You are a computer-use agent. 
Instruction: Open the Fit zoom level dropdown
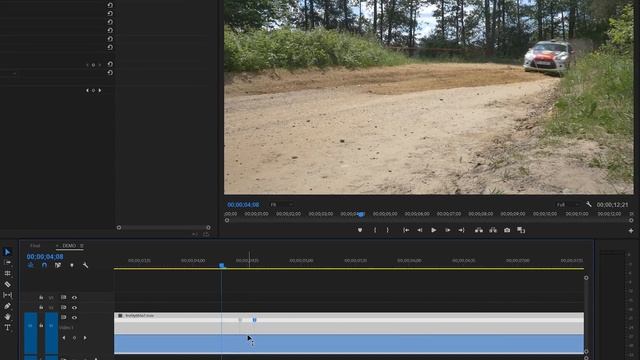click(x=282, y=204)
